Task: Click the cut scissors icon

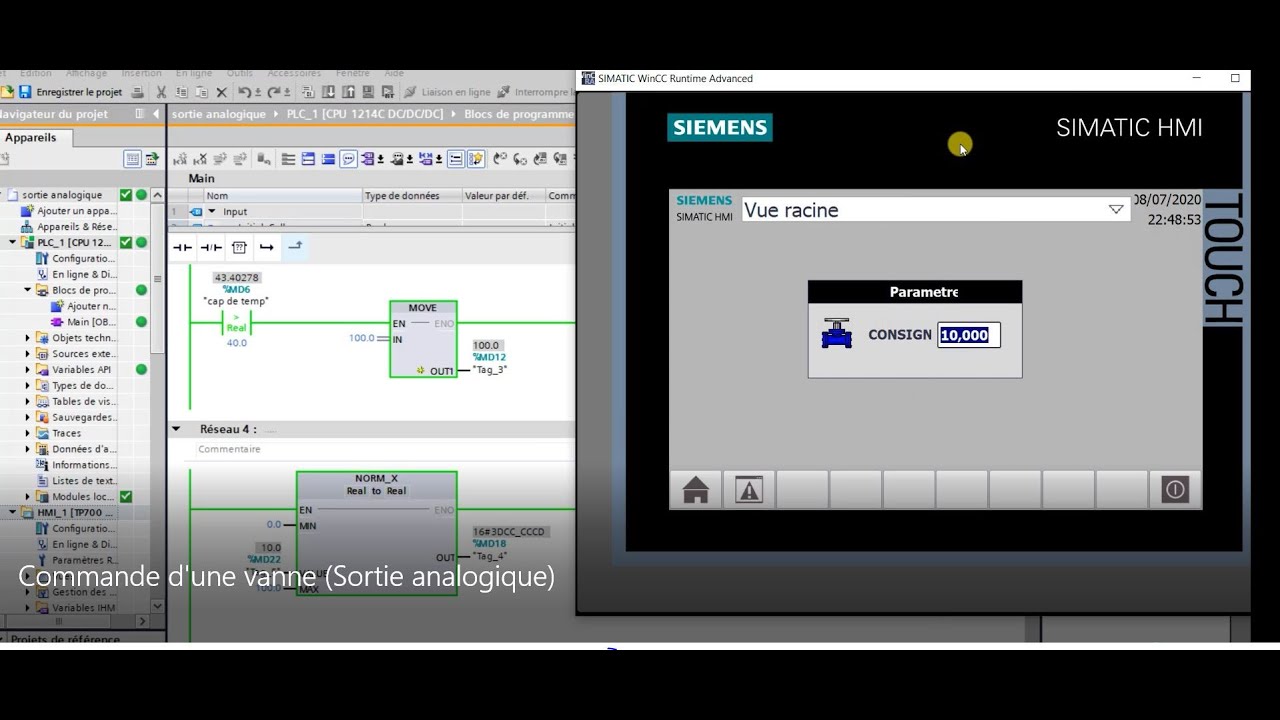Action: tap(161, 92)
